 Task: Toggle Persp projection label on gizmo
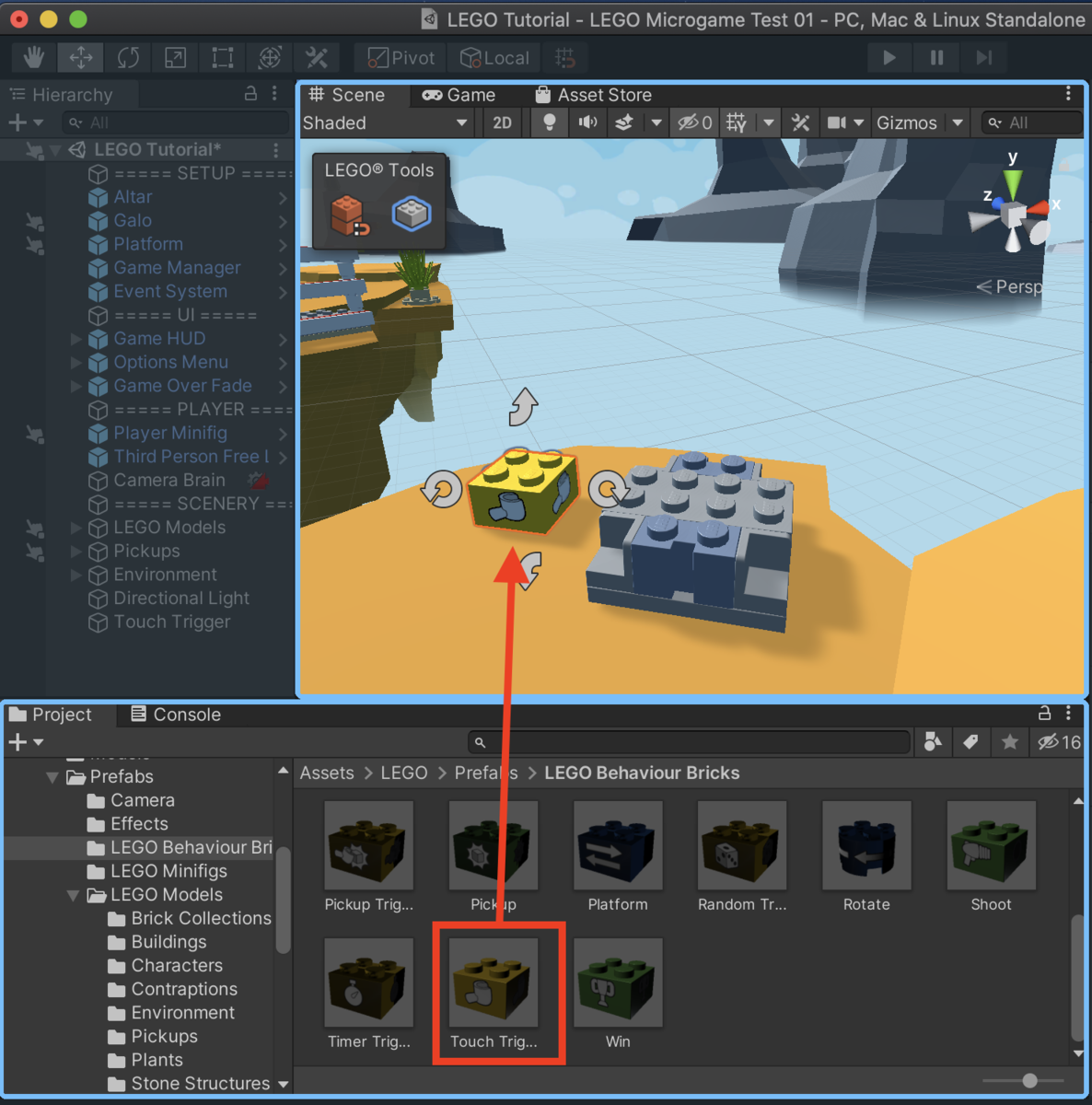click(1010, 286)
